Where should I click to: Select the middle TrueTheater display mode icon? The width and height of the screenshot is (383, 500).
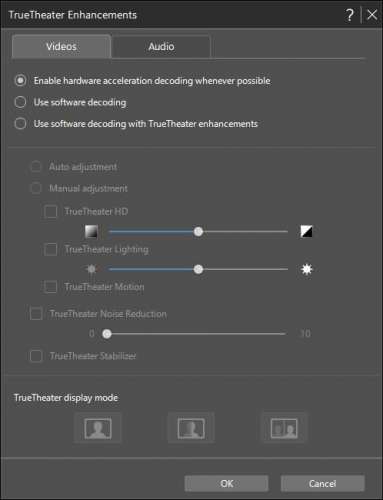click(191, 428)
